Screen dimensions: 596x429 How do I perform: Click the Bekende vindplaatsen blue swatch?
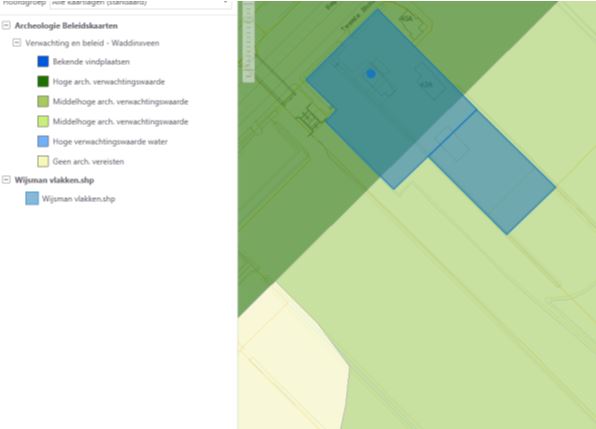coord(43,62)
